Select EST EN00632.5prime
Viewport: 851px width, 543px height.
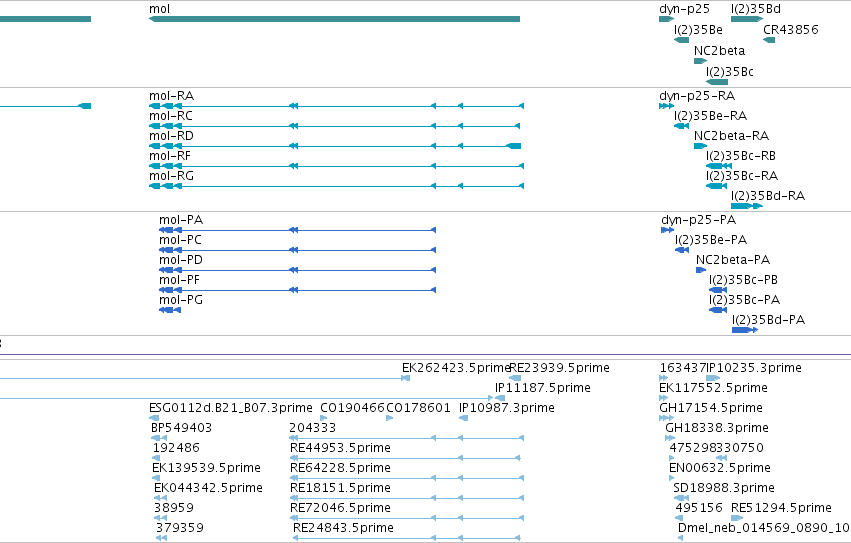pos(671,478)
